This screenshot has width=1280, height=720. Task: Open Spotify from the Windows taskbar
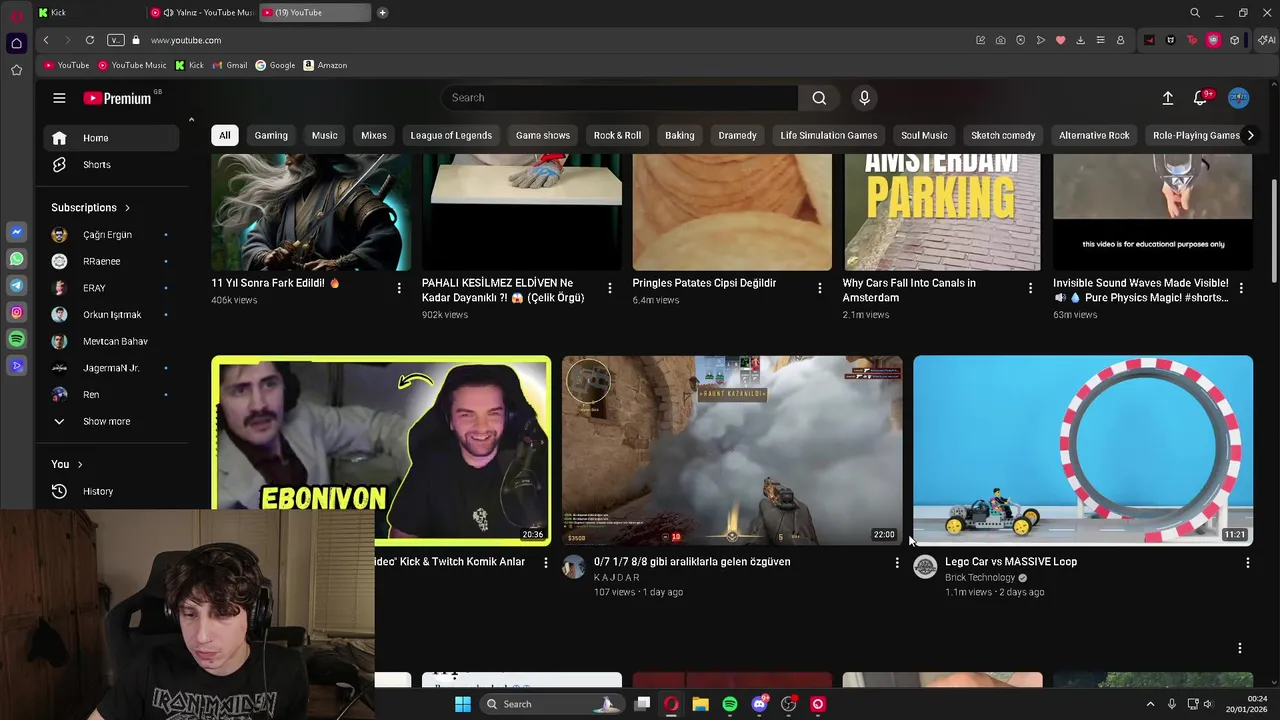point(730,704)
